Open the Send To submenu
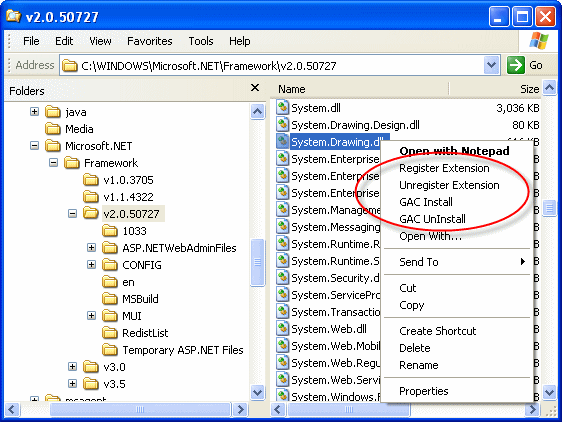This screenshot has height=422, width=562. coord(457,262)
